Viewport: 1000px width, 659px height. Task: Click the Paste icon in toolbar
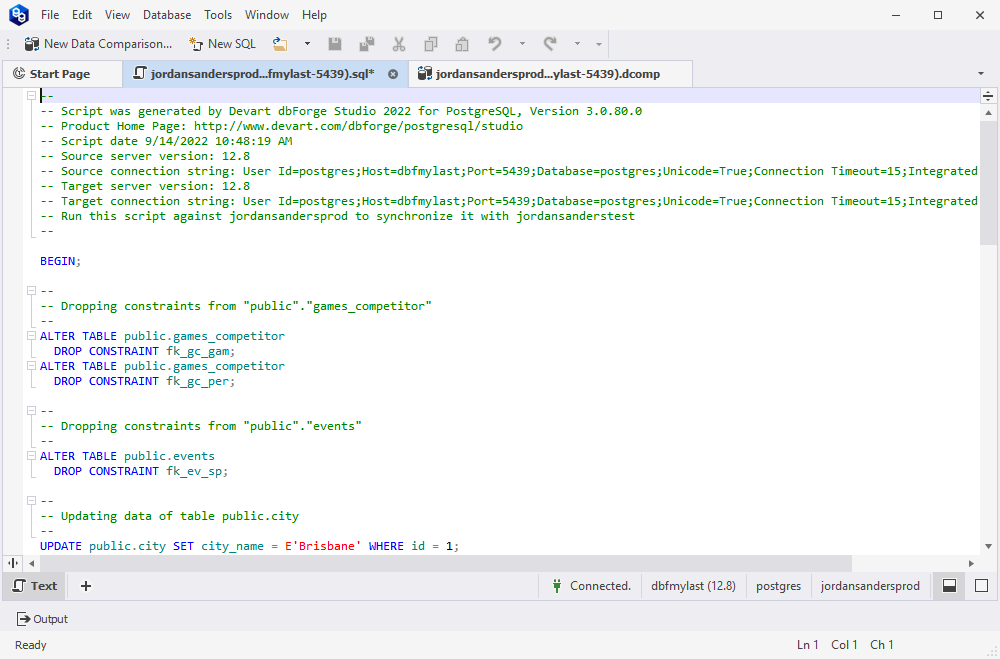coord(462,44)
